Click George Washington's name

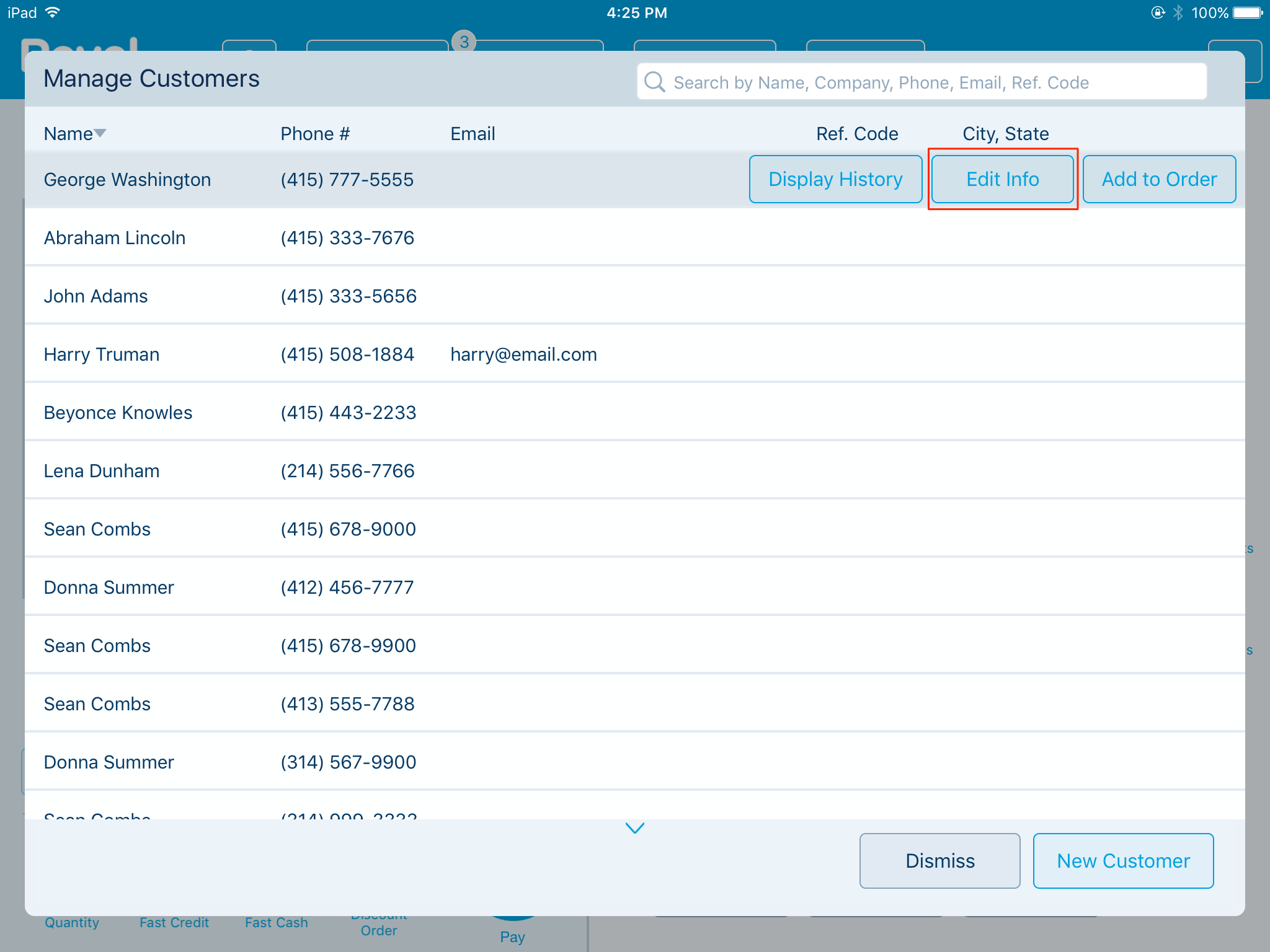(127, 180)
